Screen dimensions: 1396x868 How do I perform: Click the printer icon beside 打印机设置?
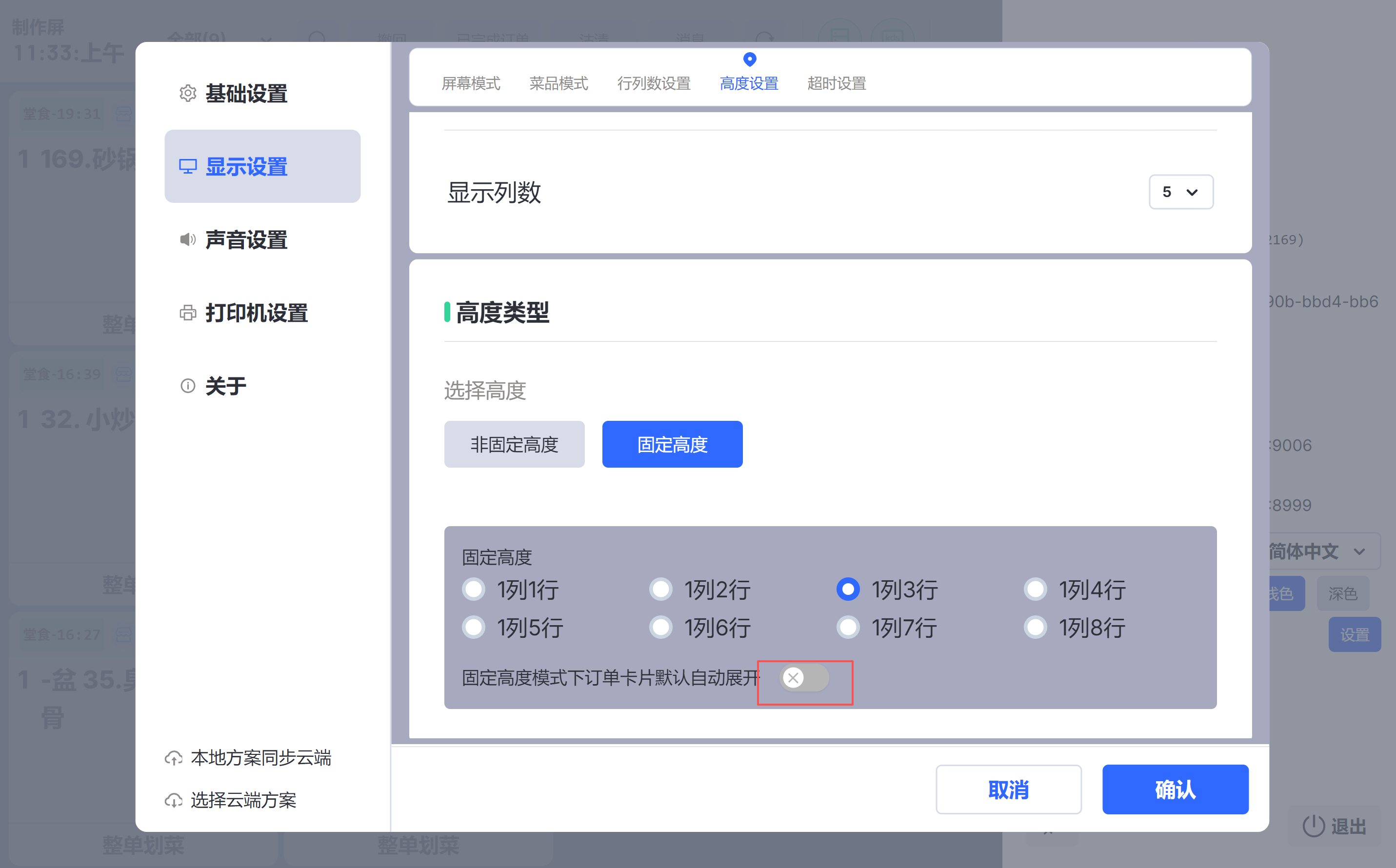click(x=187, y=313)
